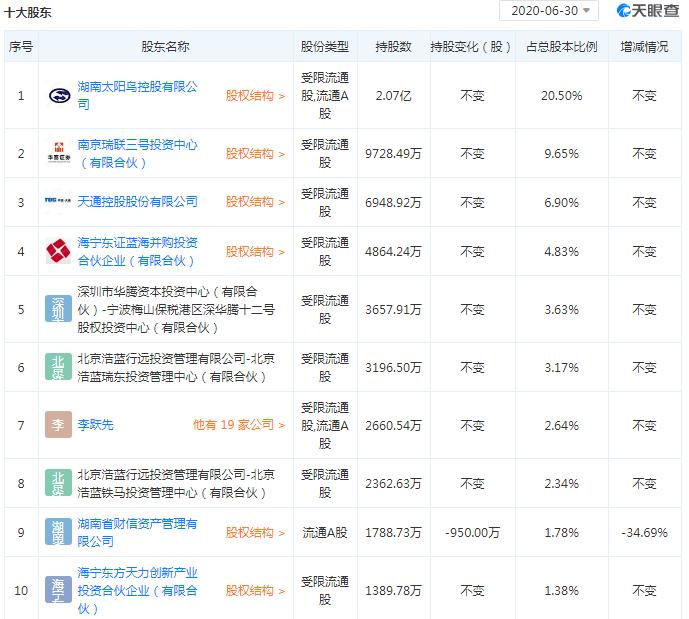Select the 1.78% ratio cell
This screenshot has width=689, height=619.
(562, 533)
